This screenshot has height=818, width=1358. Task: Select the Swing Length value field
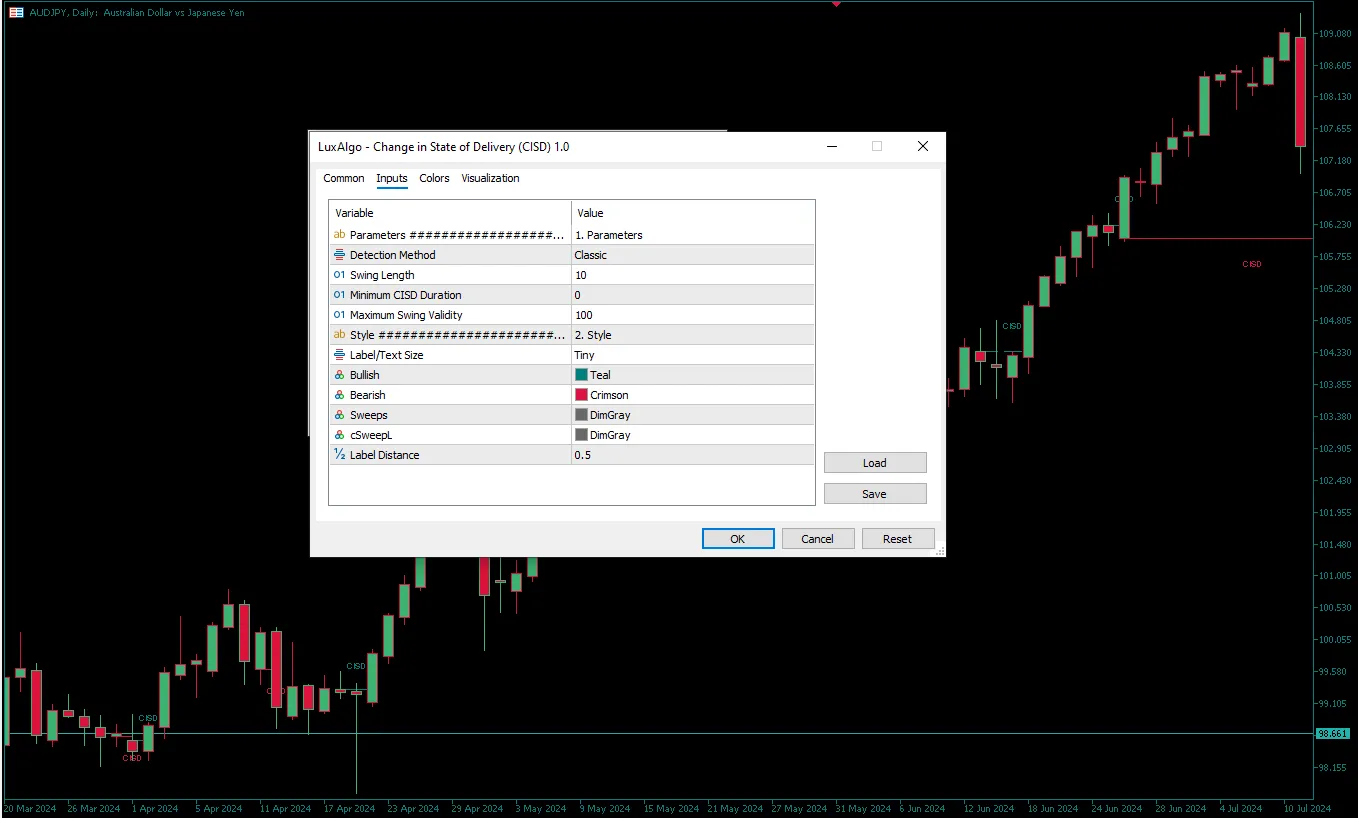coord(692,275)
